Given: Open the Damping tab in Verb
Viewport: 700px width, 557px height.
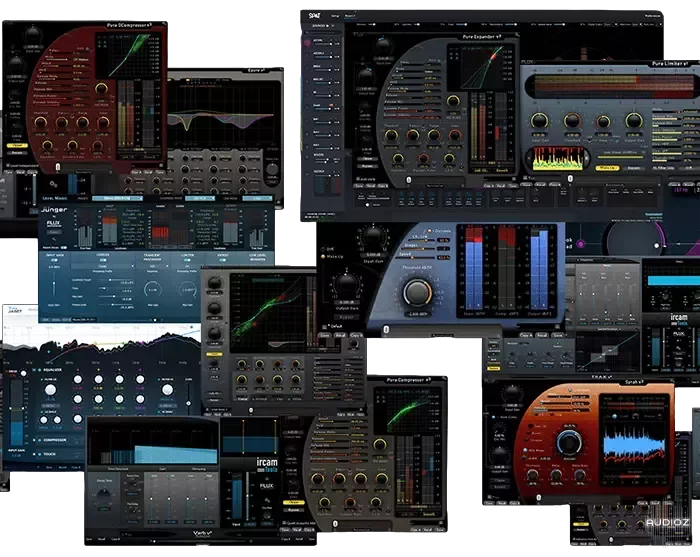Looking at the screenshot, I should tap(199, 469).
